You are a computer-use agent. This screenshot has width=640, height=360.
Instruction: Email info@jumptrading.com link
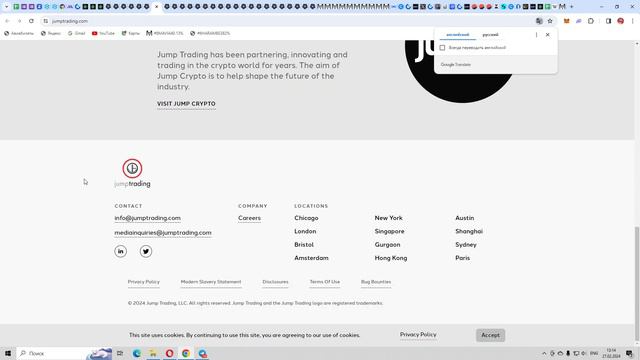(x=147, y=218)
